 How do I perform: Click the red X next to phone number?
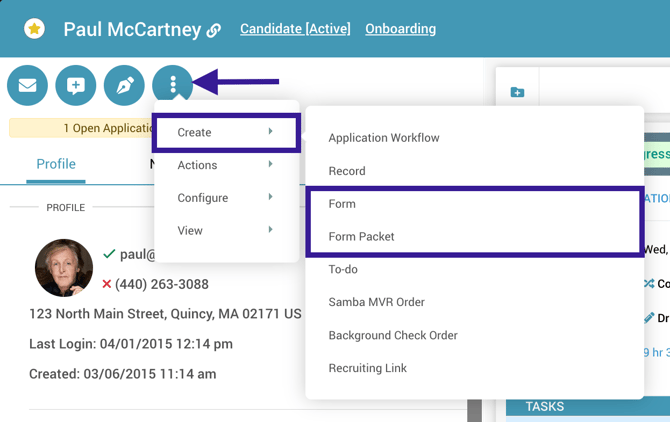point(107,284)
